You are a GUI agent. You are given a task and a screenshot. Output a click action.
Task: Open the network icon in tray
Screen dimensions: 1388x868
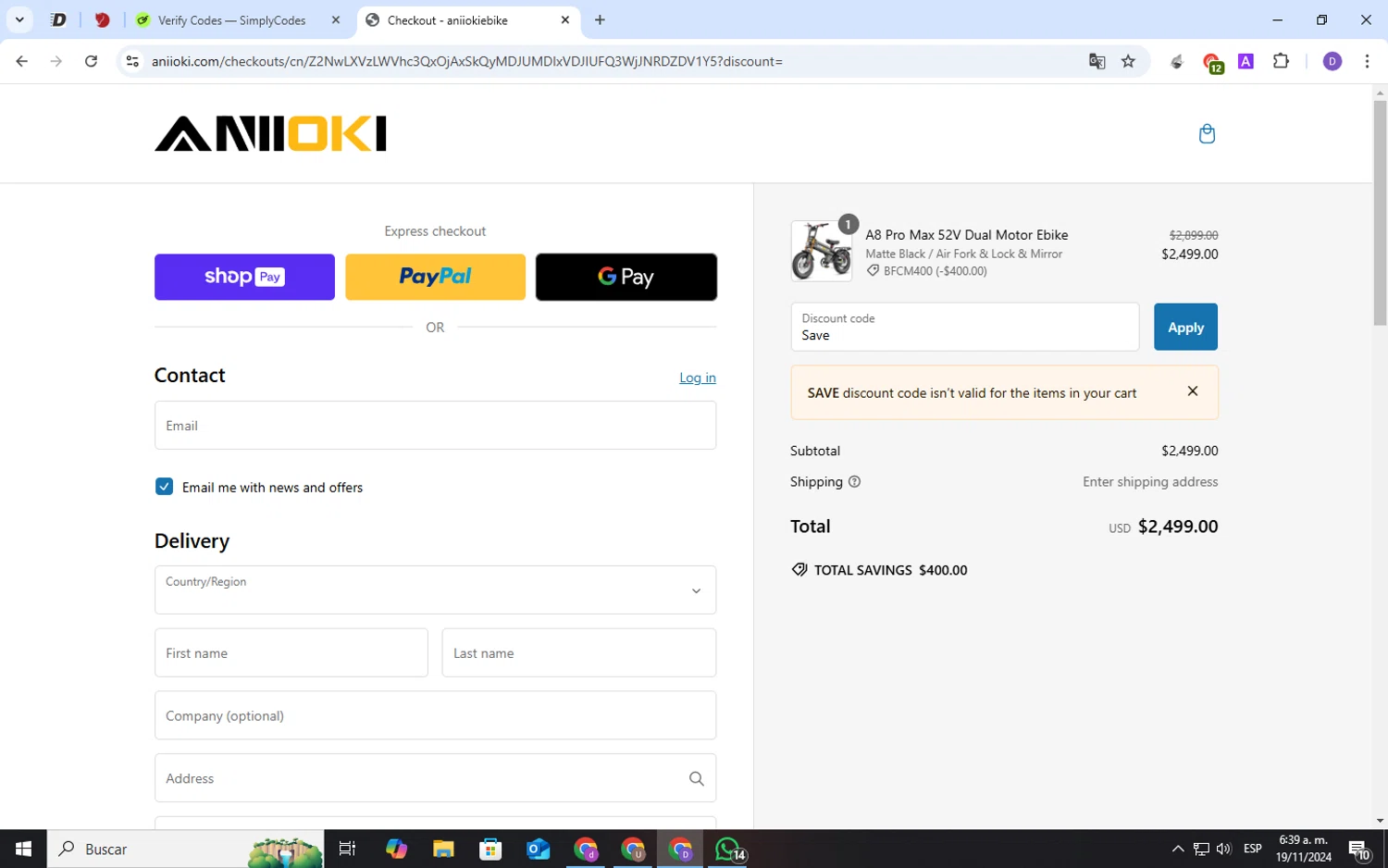click(x=1201, y=849)
